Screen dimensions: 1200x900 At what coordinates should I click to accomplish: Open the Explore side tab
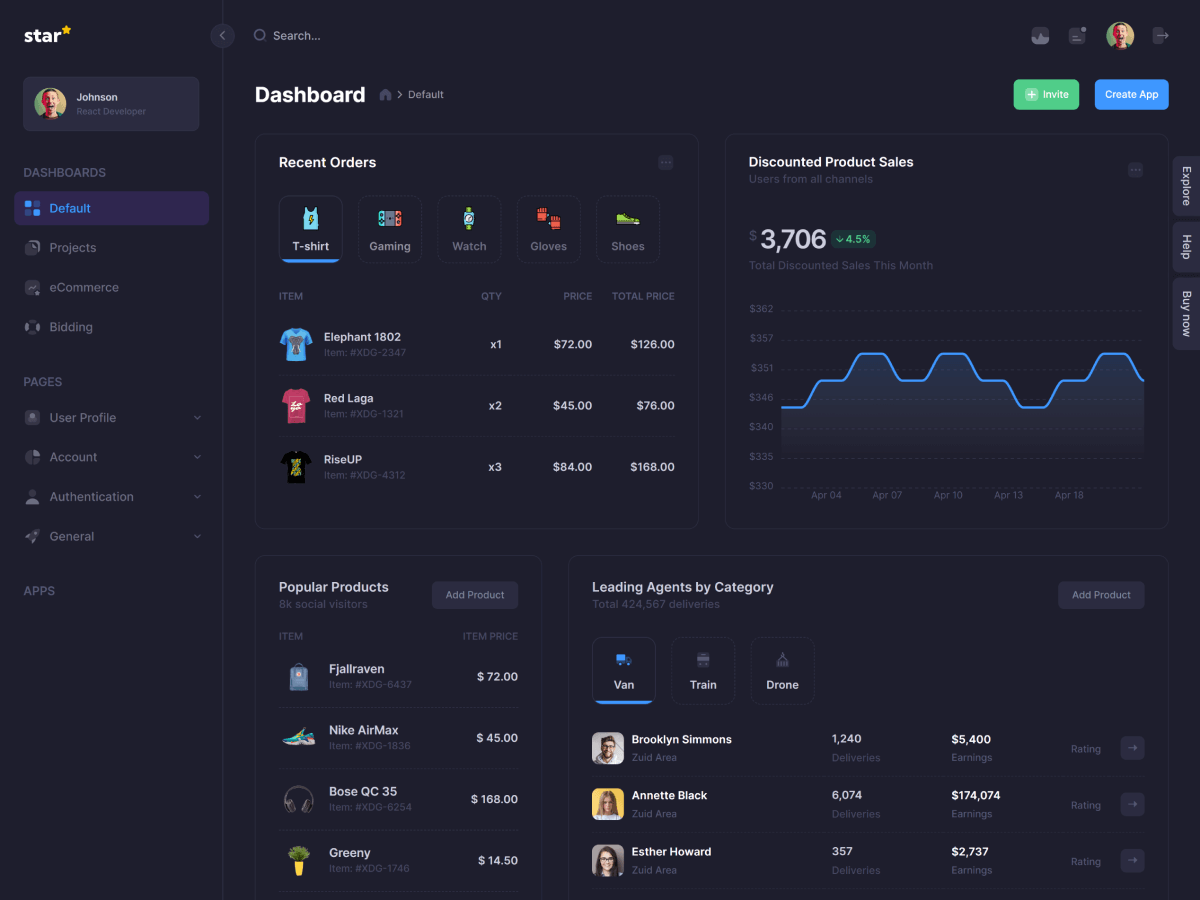[1186, 186]
